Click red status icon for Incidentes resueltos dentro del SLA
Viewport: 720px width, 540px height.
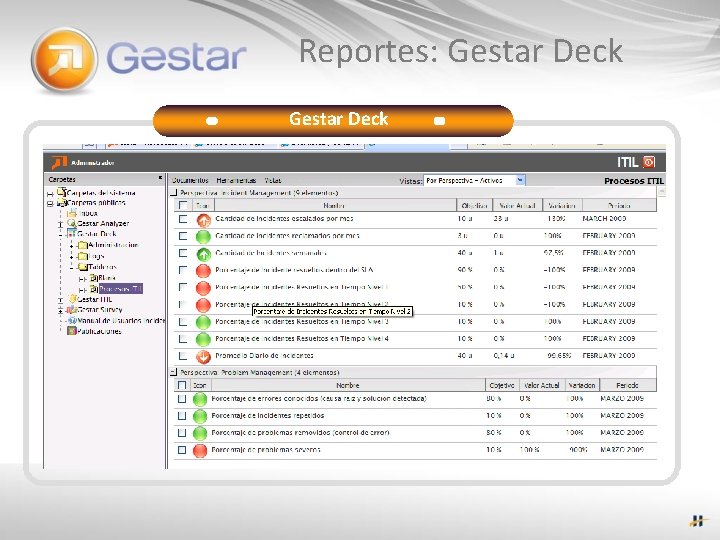(x=203, y=271)
